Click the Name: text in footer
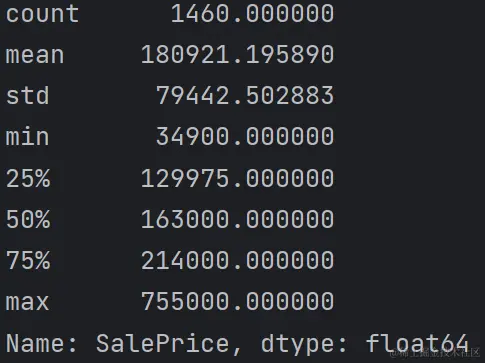Screen dimensions: 485x363 click(x=41, y=343)
